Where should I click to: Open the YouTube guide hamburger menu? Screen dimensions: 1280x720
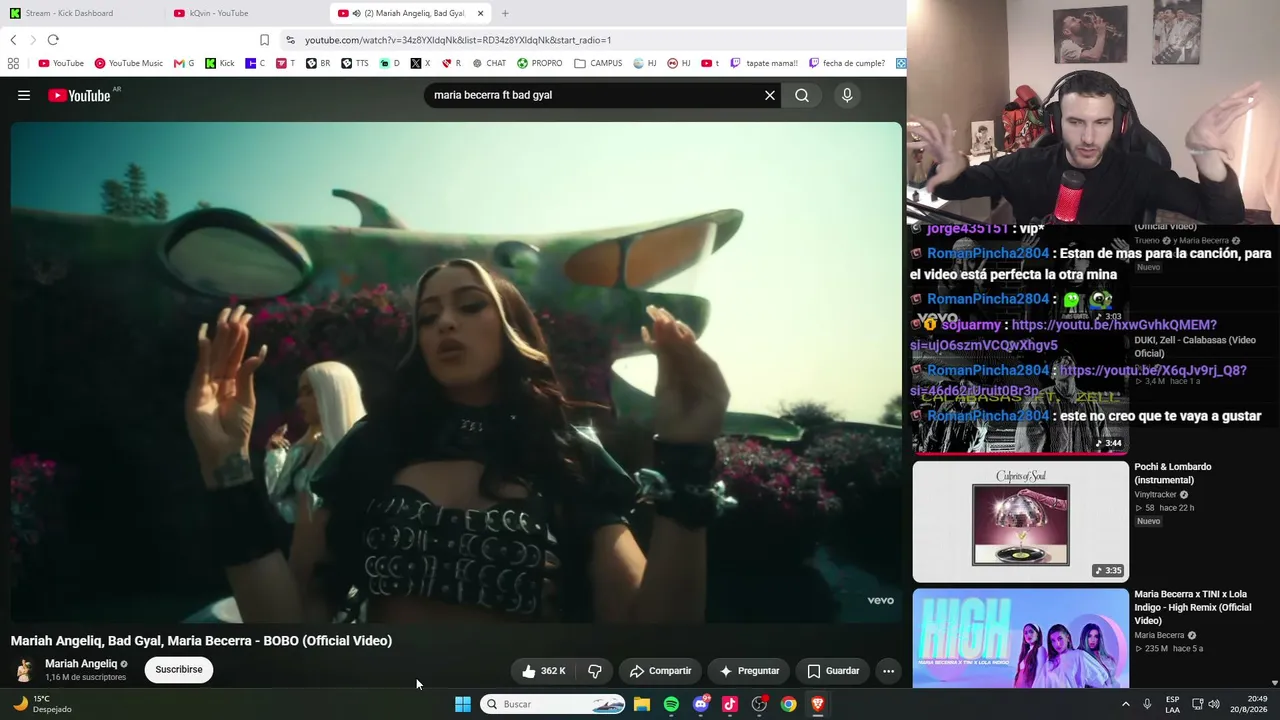pos(24,95)
